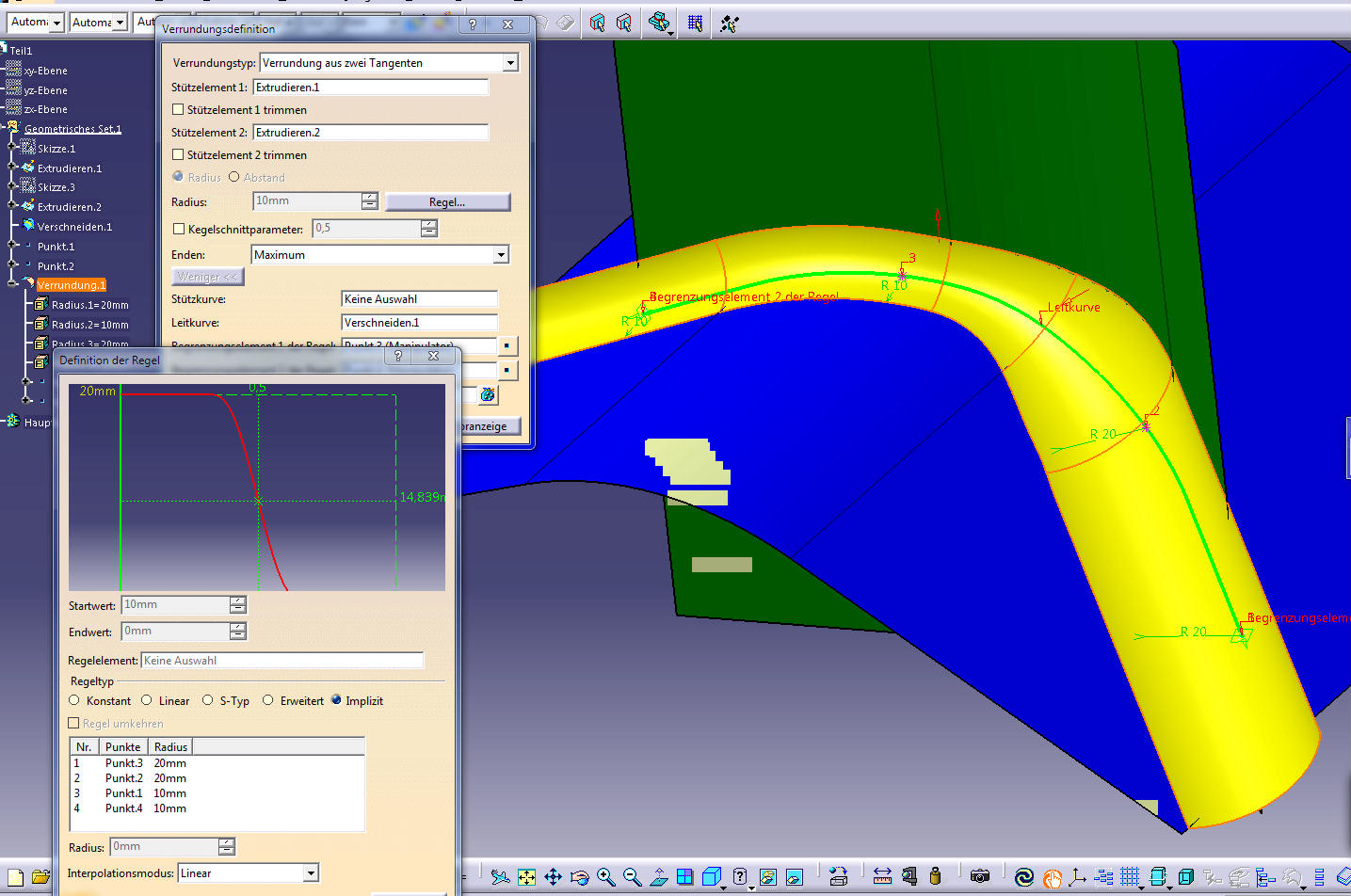The image size is (1351, 896).
Task: Click the Measure Between ruler icon
Action: [882, 877]
